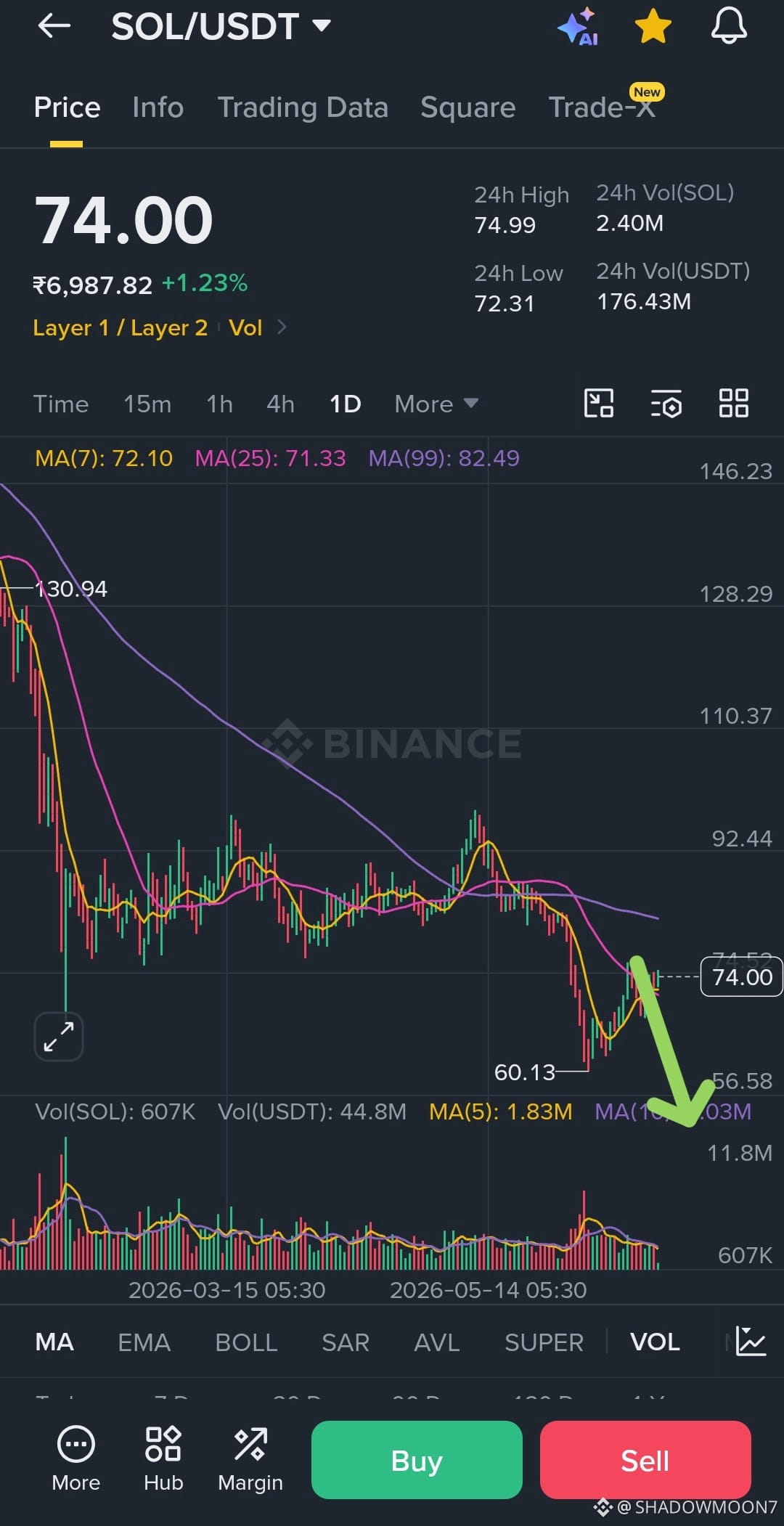Toggle the EMA indicator
This screenshot has width=784, height=1526.
[144, 1342]
